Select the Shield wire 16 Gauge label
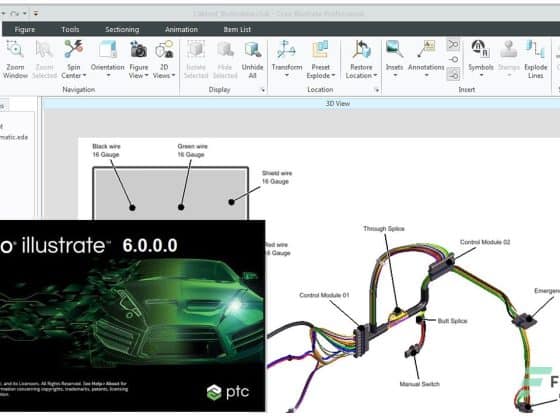The image size is (560, 420). pos(277,177)
